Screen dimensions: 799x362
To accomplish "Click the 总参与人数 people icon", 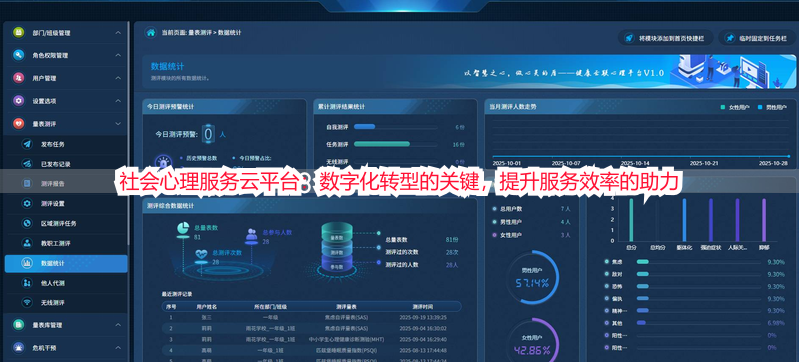I will 251,235.
